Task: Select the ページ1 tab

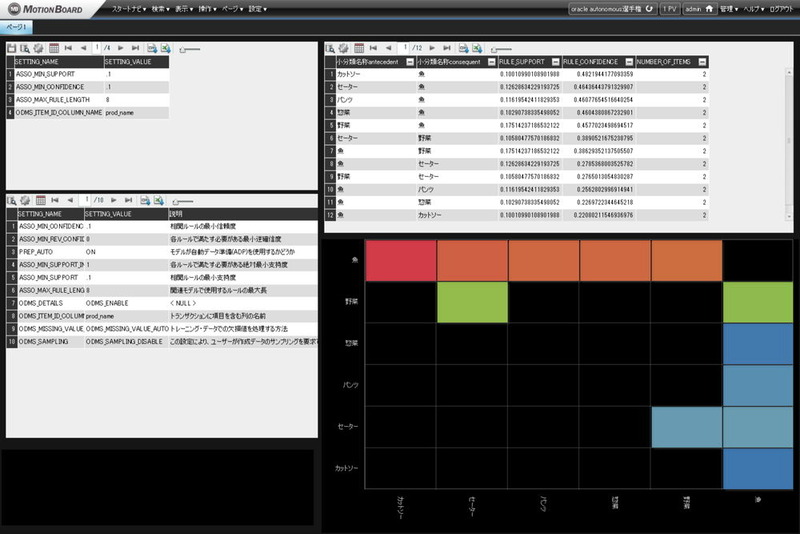Action: [x=16, y=27]
